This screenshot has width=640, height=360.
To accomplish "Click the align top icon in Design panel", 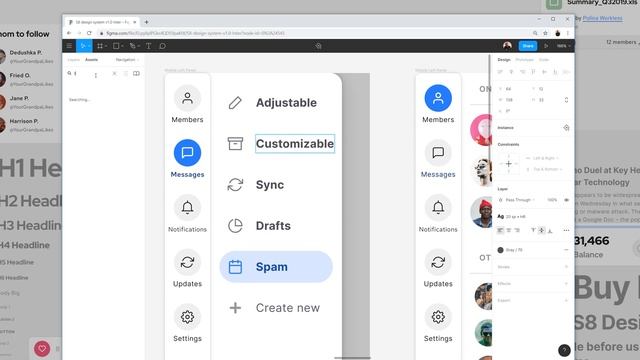I will pyautogui.click(x=533, y=72).
